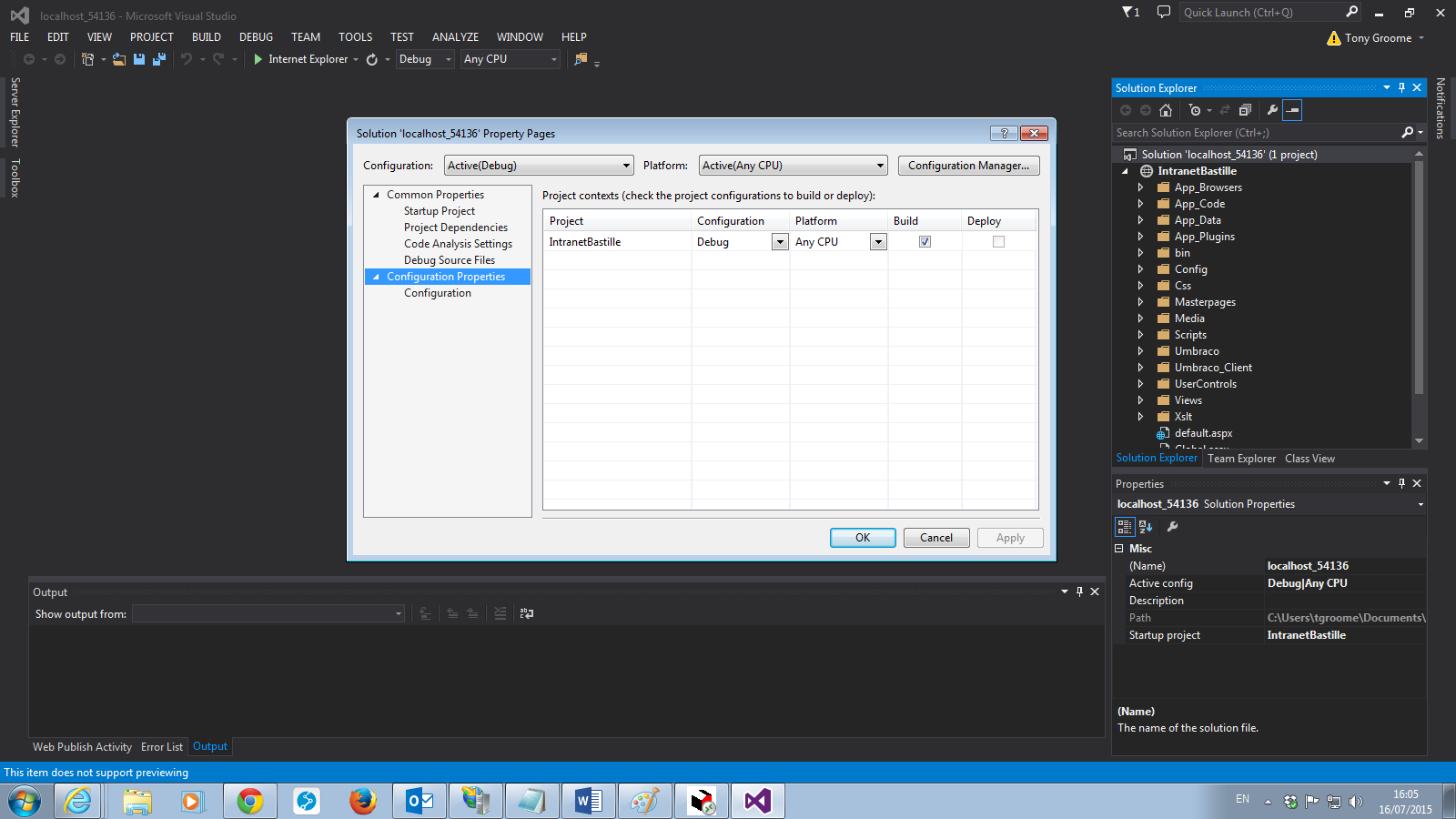This screenshot has height=819, width=1456.
Task: Click the Cancel button
Action: point(936,538)
